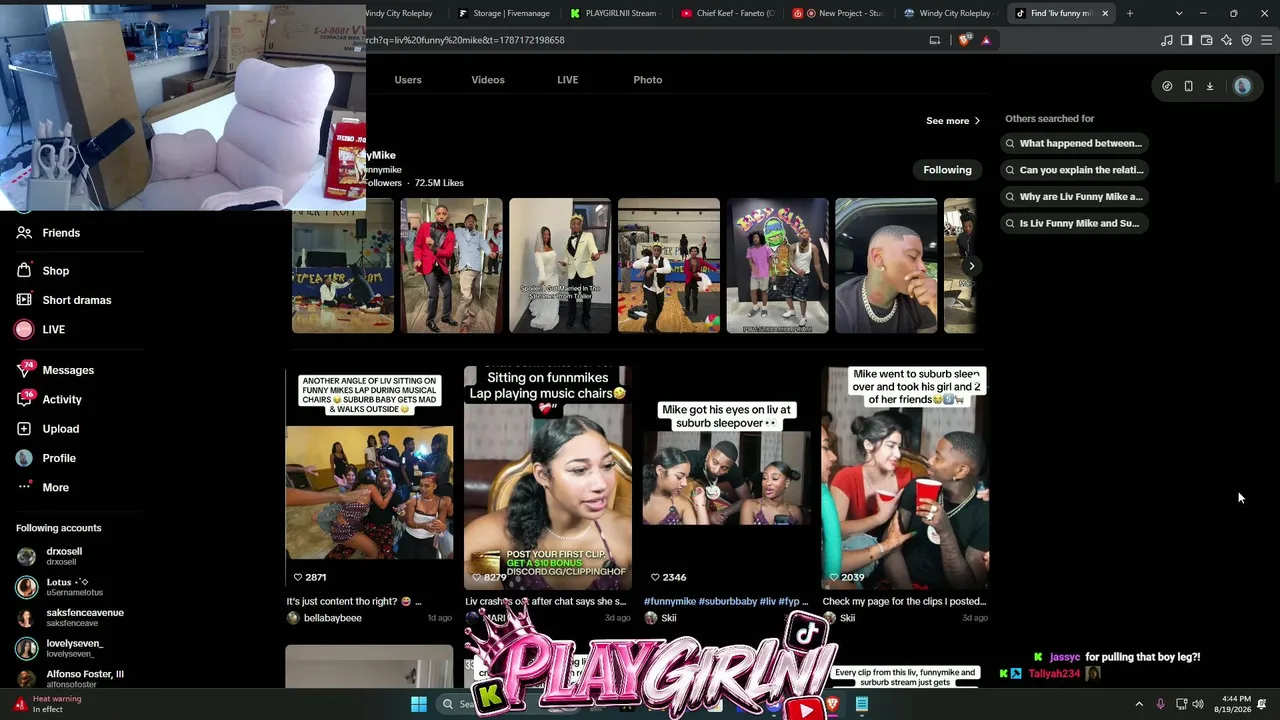1280x720 pixels.
Task: Open the Brave music playlist icon
Action: (x=1166, y=40)
